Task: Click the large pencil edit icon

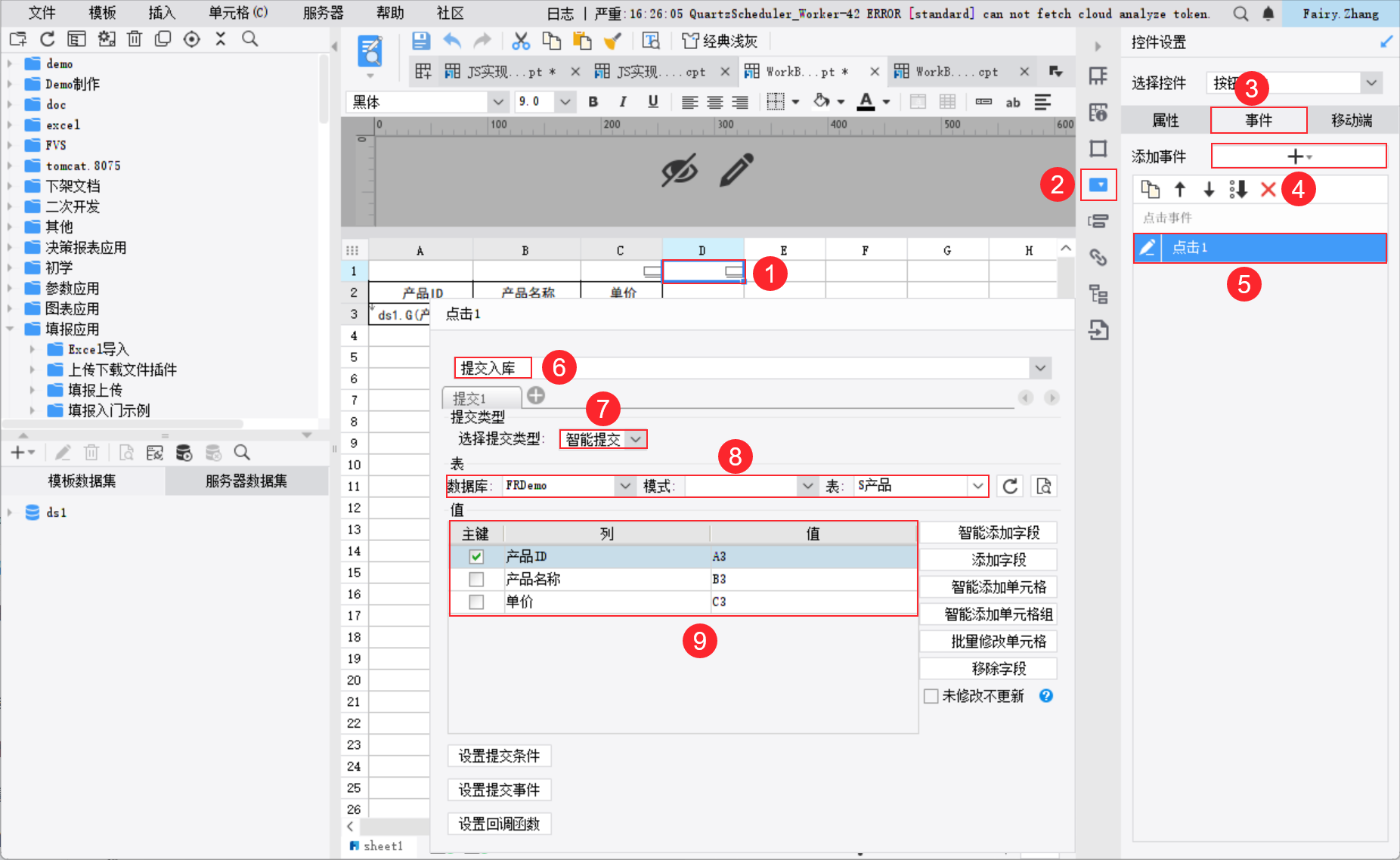Action: point(736,170)
